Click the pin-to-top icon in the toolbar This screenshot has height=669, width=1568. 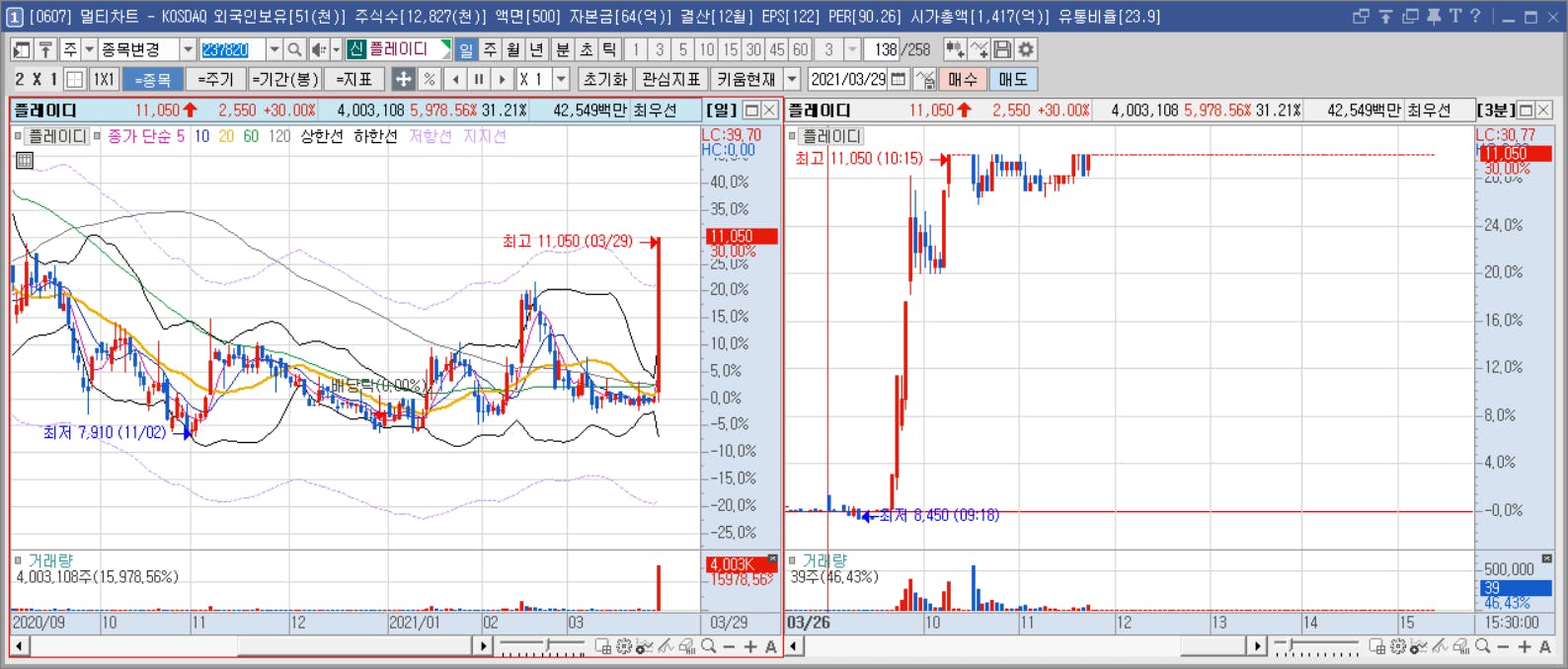[45, 49]
